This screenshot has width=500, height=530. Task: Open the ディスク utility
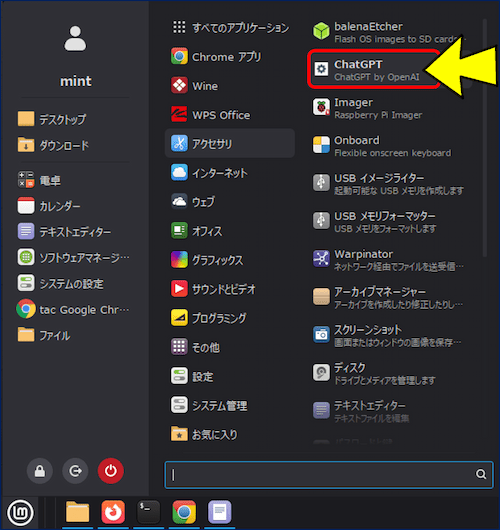tap(389, 373)
